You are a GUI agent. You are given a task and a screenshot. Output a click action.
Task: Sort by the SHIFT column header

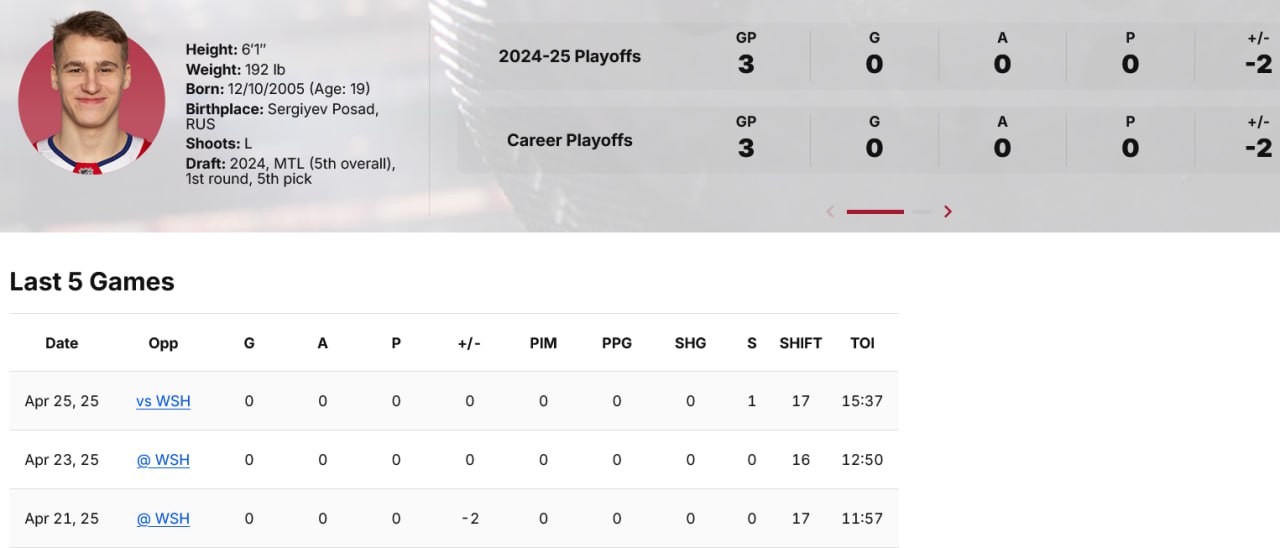tap(800, 343)
